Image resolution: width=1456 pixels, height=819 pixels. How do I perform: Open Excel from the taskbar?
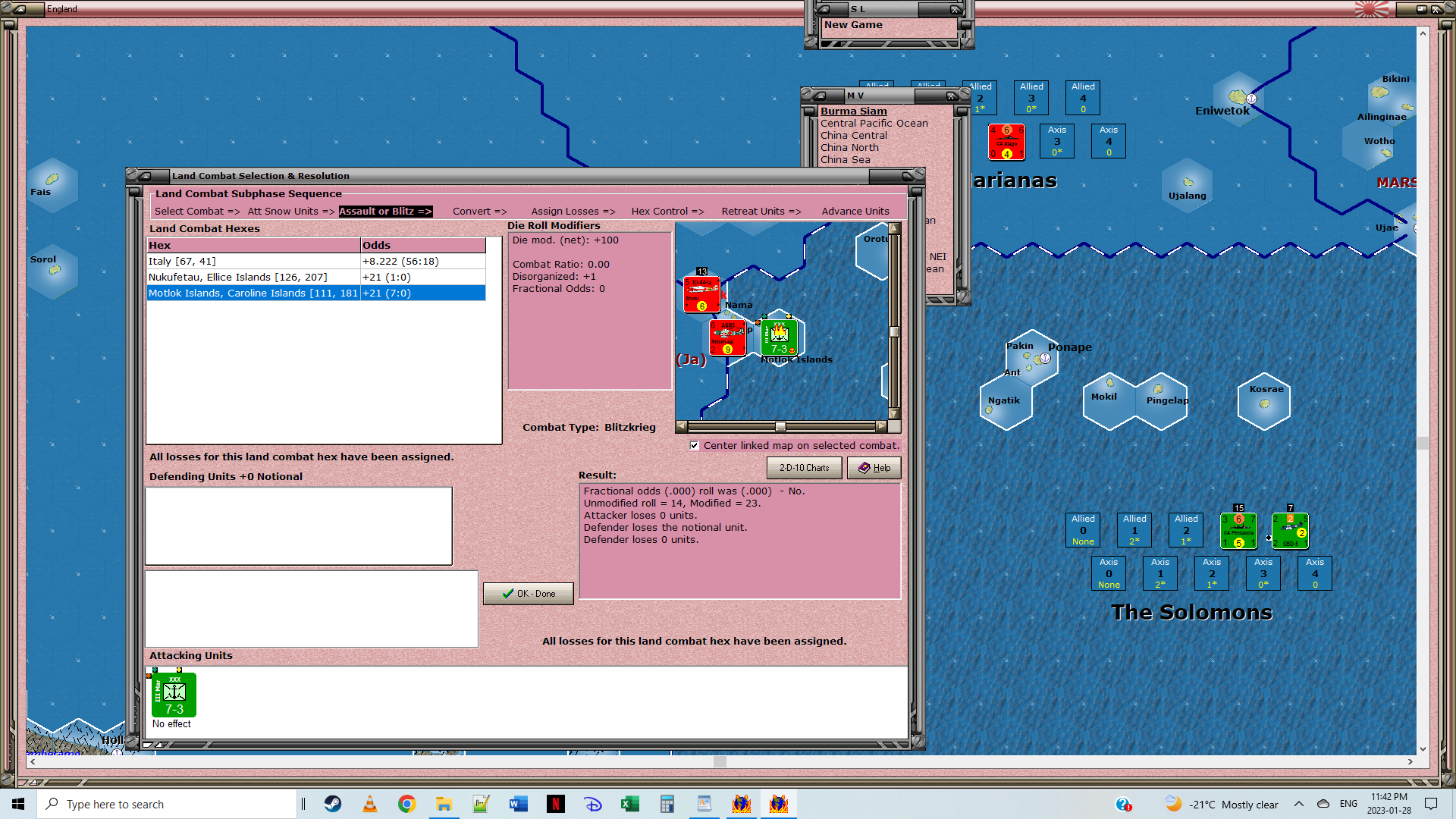pyautogui.click(x=630, y=804)
